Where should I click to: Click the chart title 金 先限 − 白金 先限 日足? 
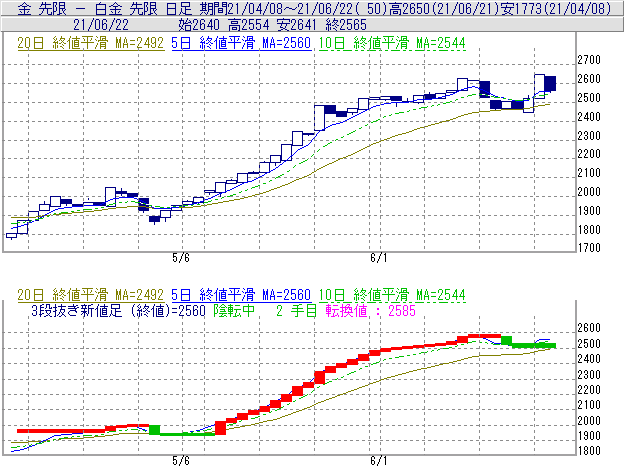click(105, 8)
